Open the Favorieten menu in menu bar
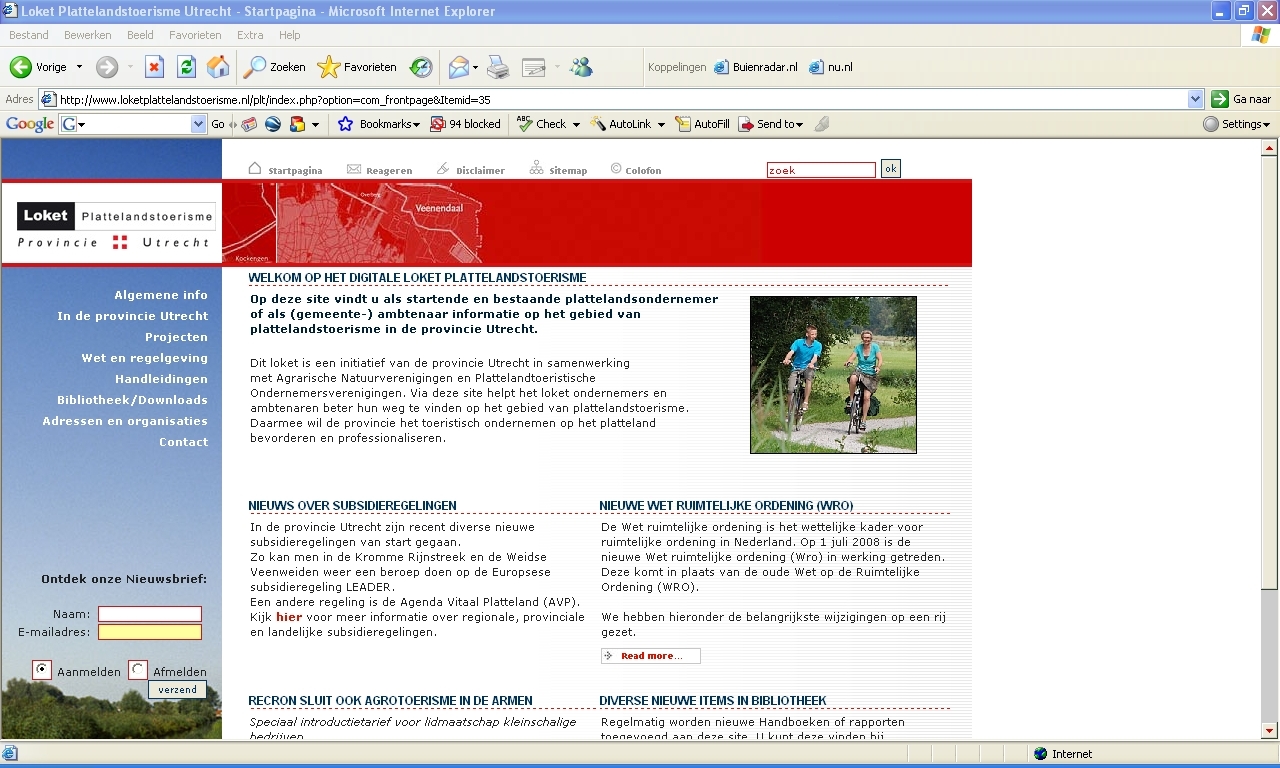Image resolution: width=1280 pixels, height=768 pixels. pos(195,35)
